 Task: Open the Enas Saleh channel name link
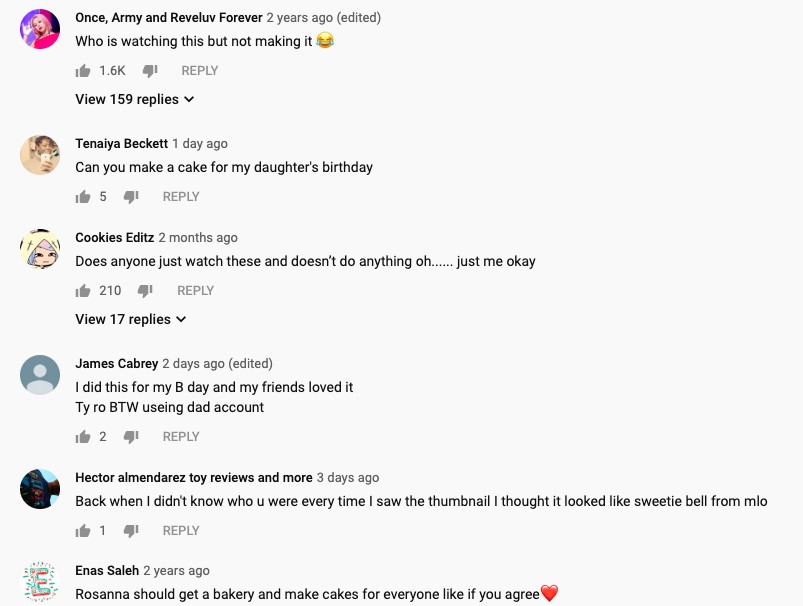(107, 570)
